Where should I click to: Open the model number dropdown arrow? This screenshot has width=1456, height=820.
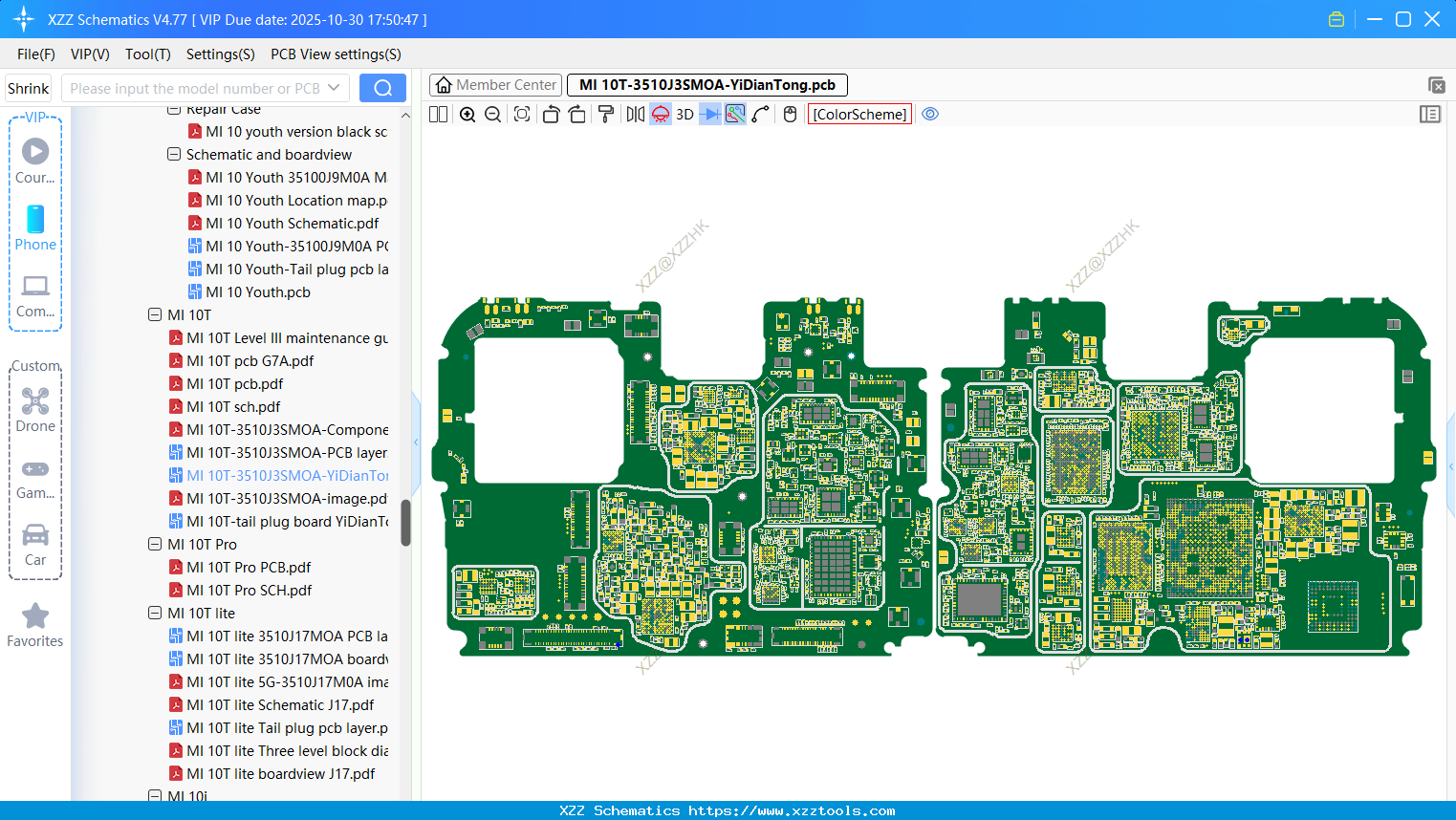tap(335, 87)
